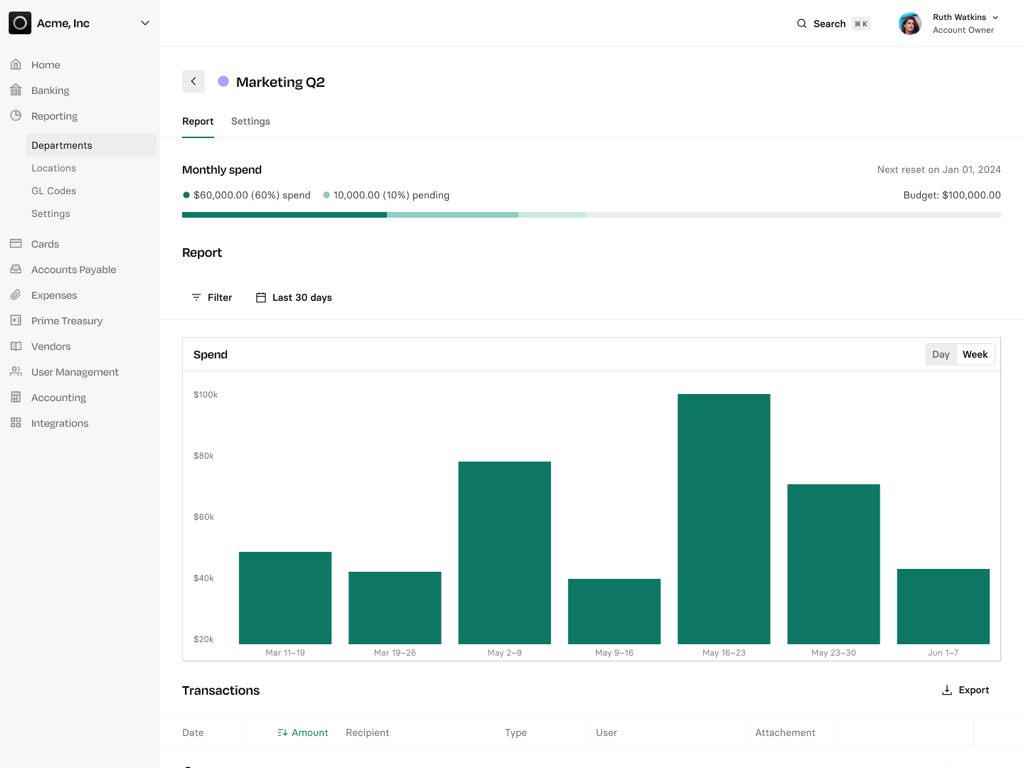
Task: Click the Jun 1–7 bar in the chart
Action: tap(943, 606)
